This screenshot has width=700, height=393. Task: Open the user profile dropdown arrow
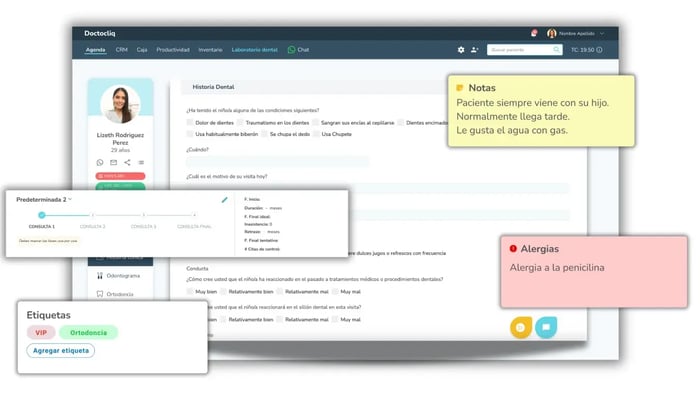602,33
